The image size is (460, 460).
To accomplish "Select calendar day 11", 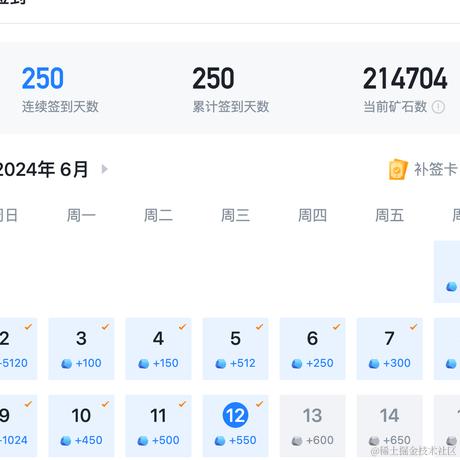I will (158, 426).
